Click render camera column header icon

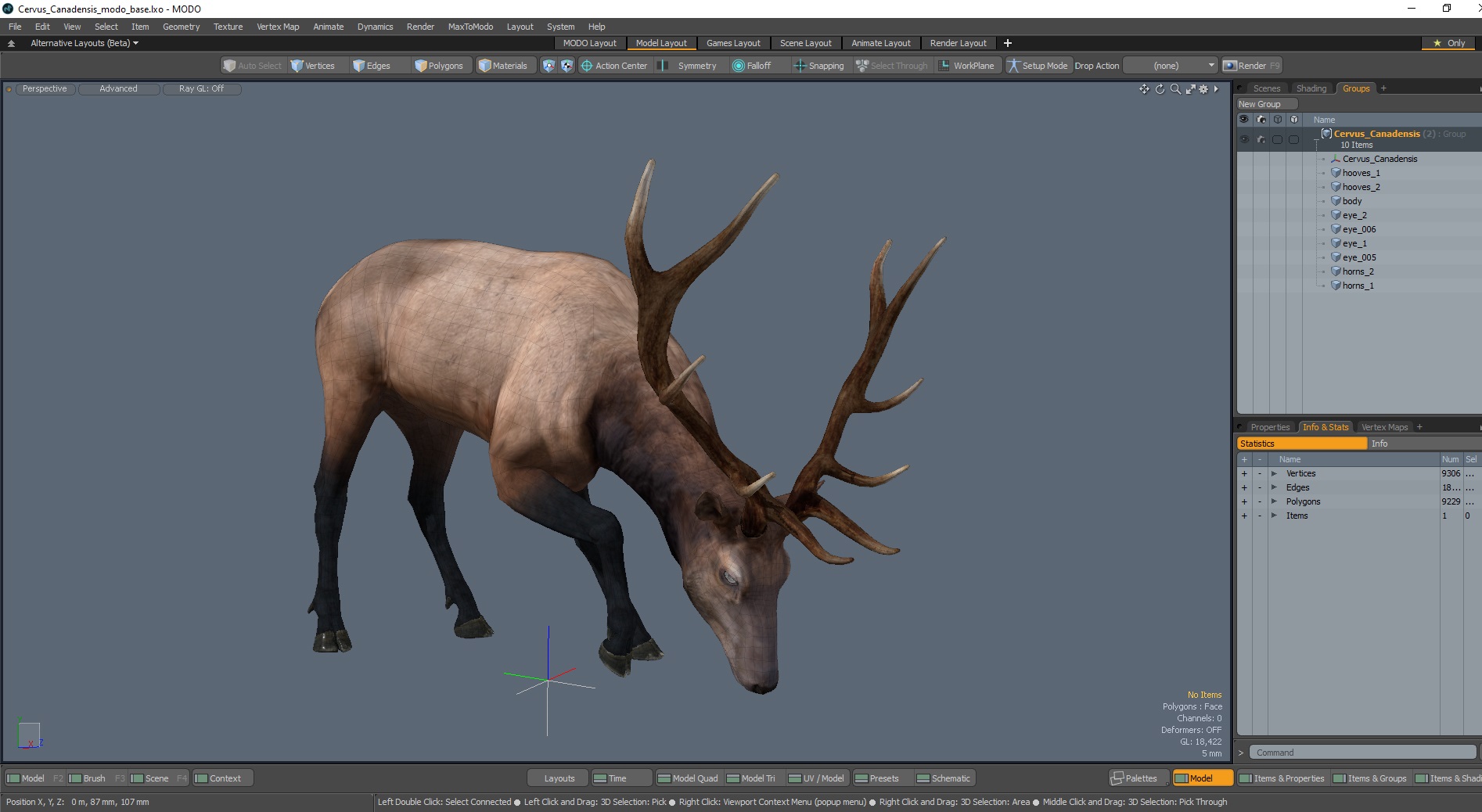tap(1261, 120)
